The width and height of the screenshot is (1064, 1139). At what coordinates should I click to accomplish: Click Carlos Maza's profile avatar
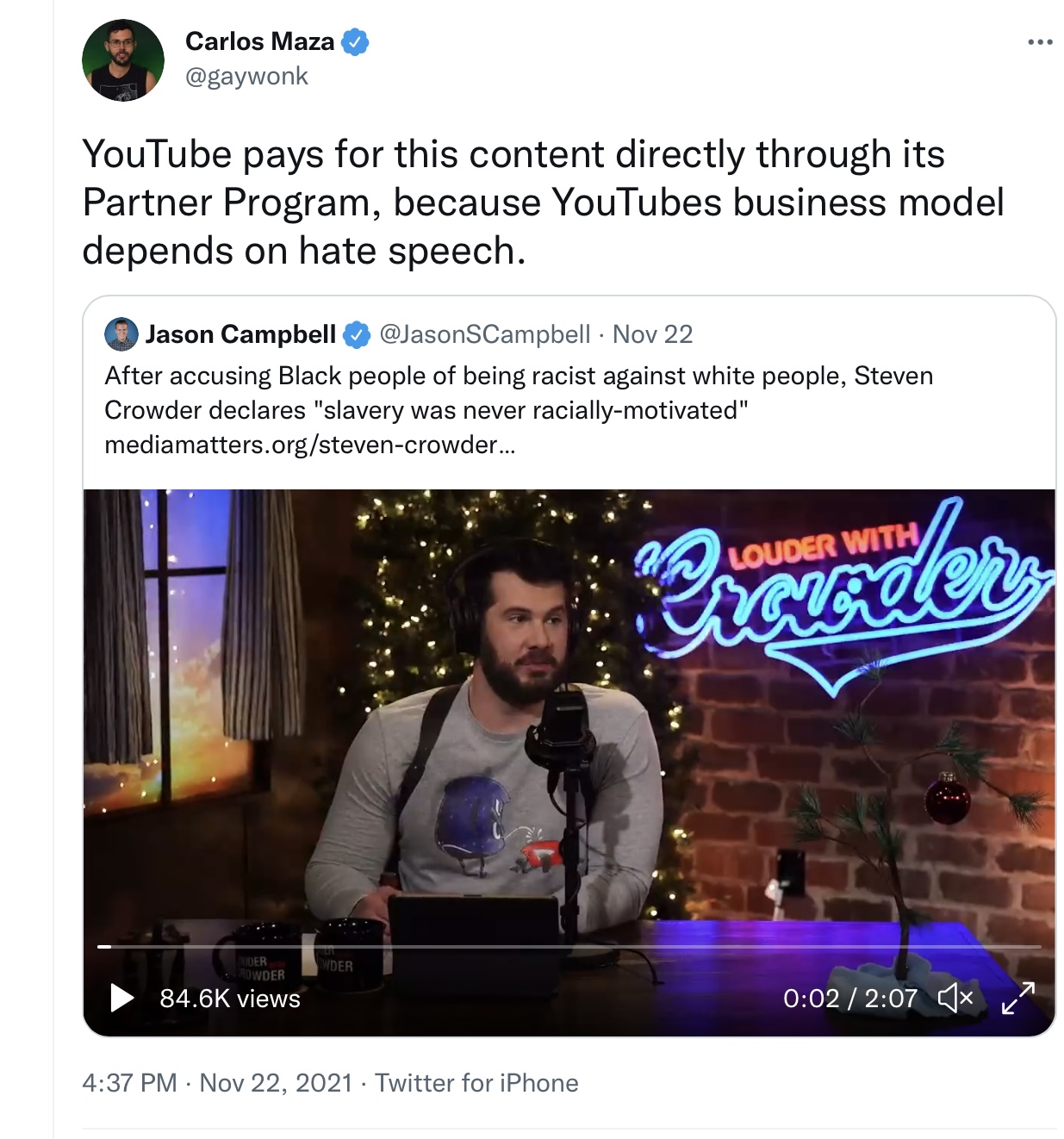click(123, 60)
